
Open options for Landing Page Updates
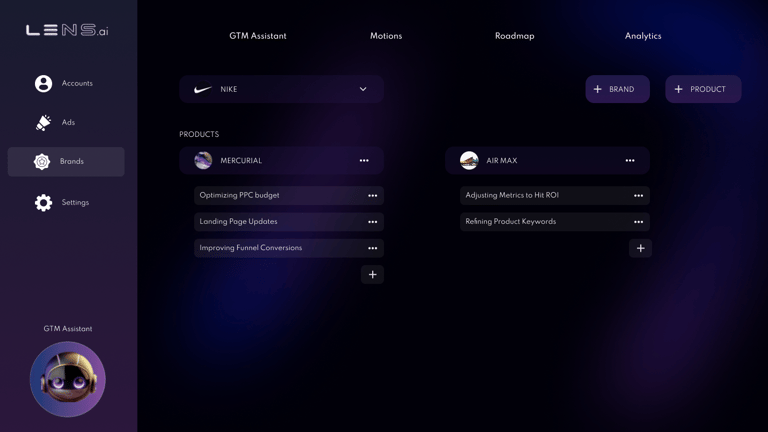[x=373, y=222]
